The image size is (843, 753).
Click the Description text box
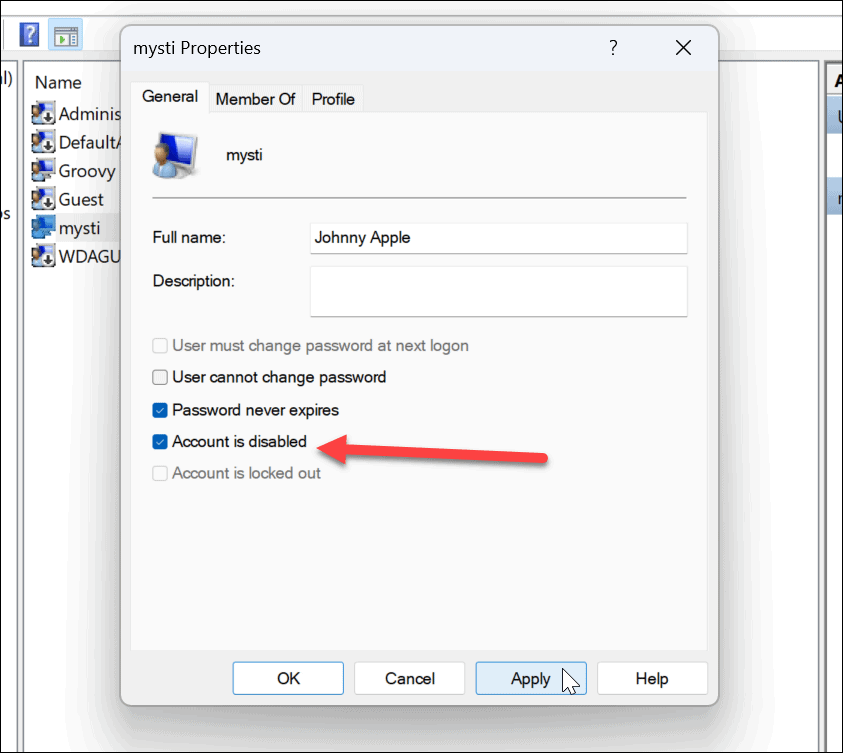[499, 291]
